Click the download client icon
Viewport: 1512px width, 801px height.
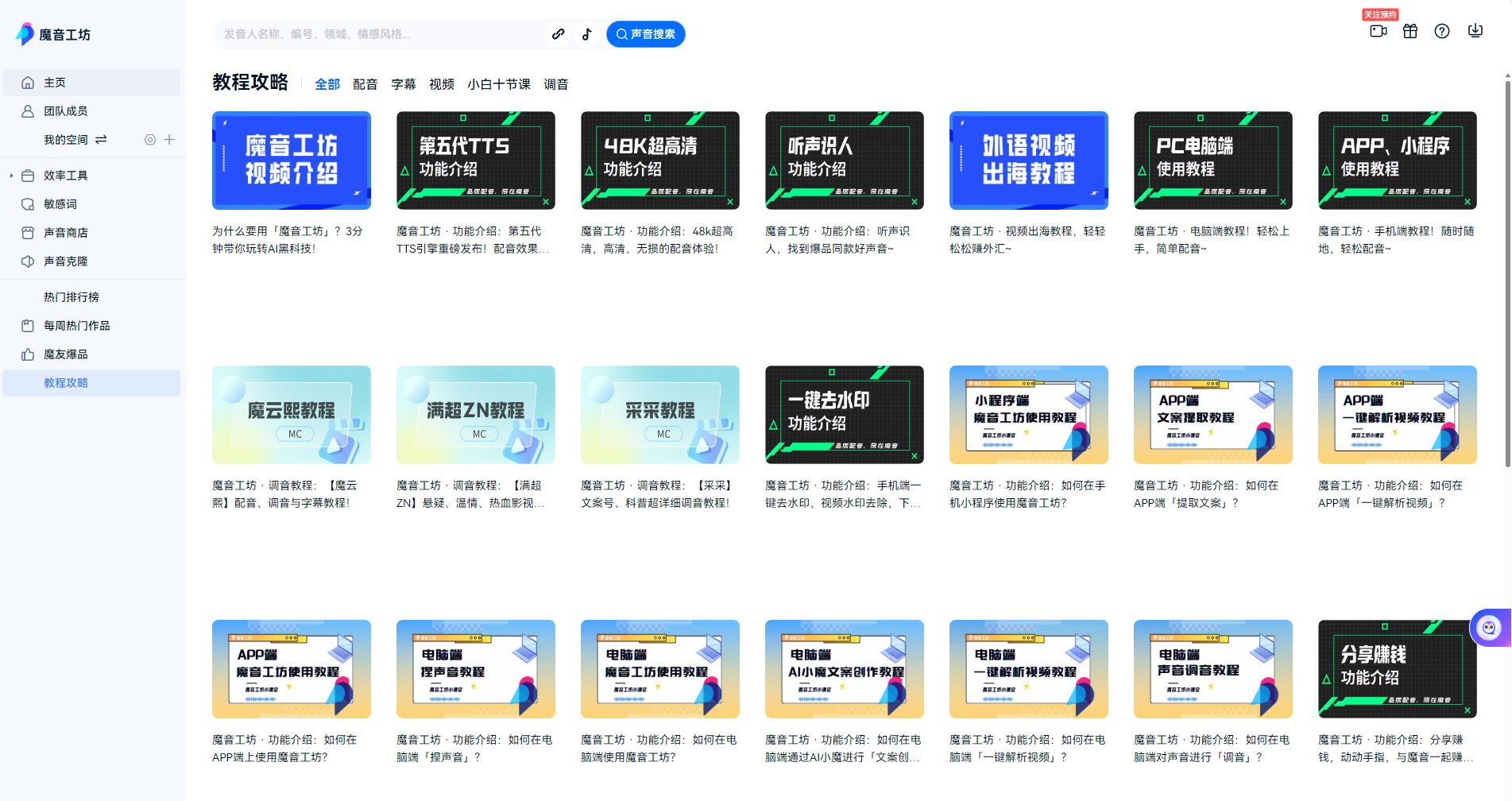(x=1475, y=31)
